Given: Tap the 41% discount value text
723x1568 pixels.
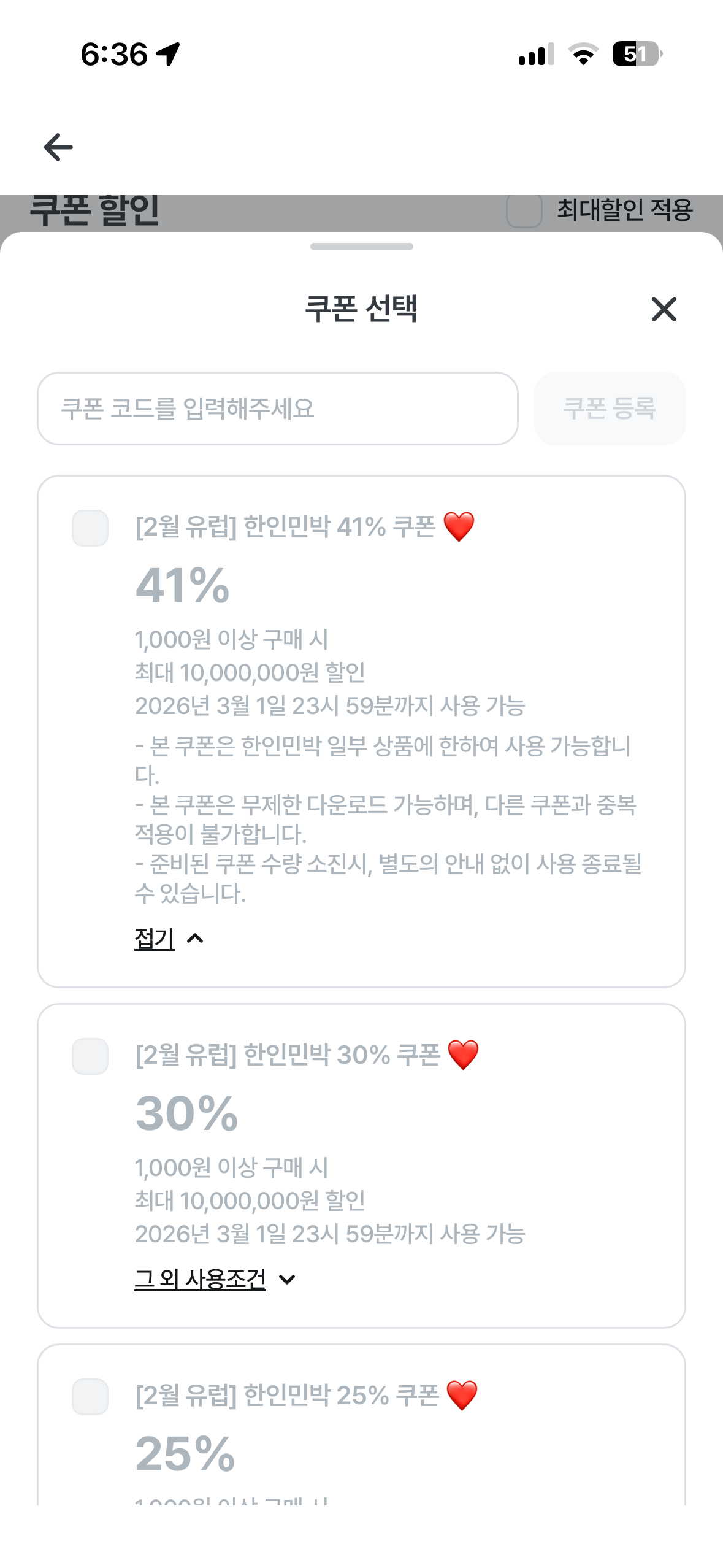Looking at the screenshot, I should coord(182,586).
